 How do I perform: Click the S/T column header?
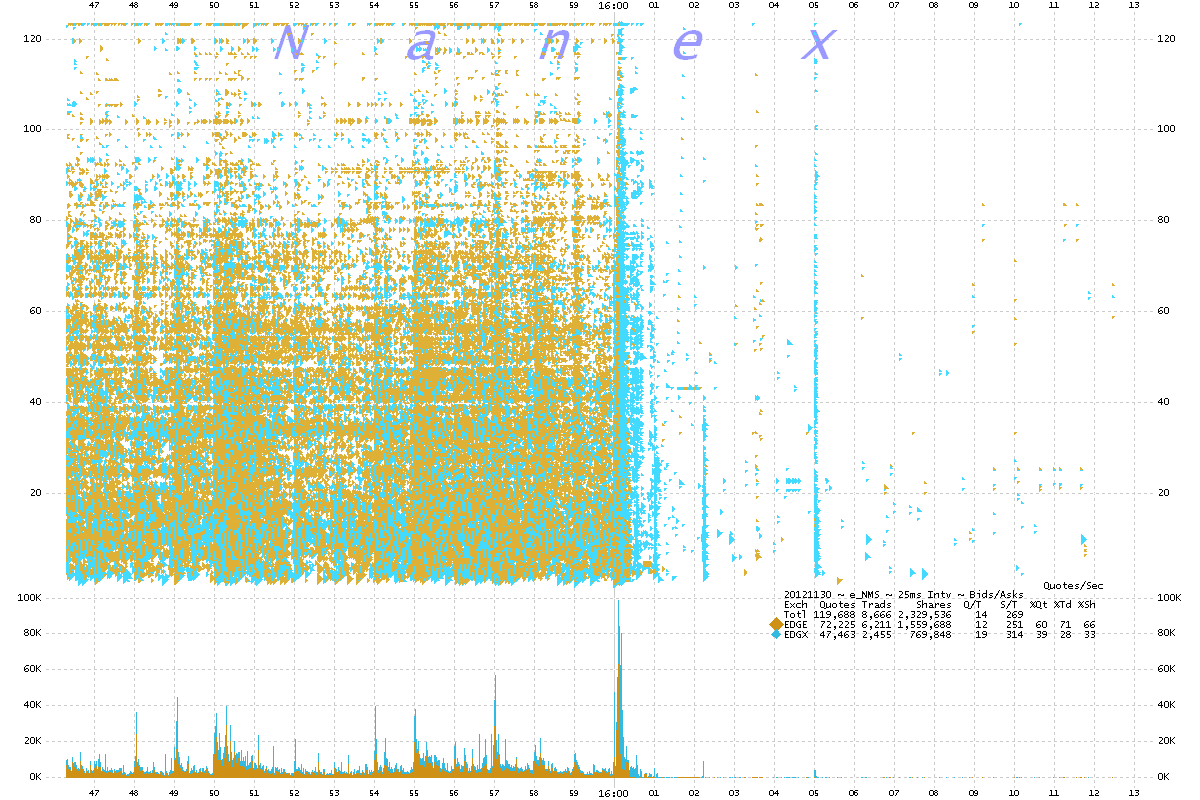[1009, 604]
